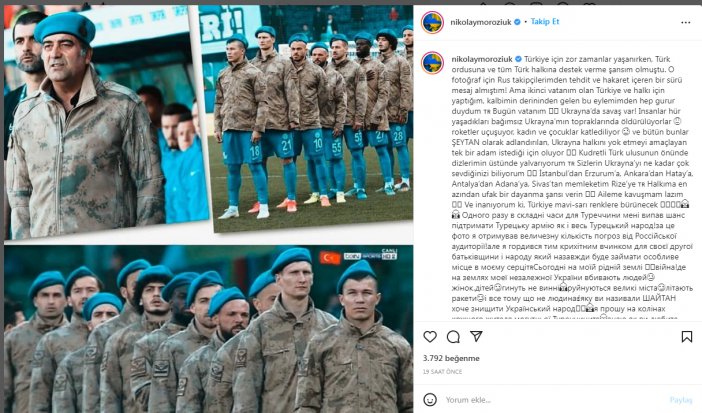Share the post with the paper plane icon
Screen dimensions: 702x413
pos(476,336)
